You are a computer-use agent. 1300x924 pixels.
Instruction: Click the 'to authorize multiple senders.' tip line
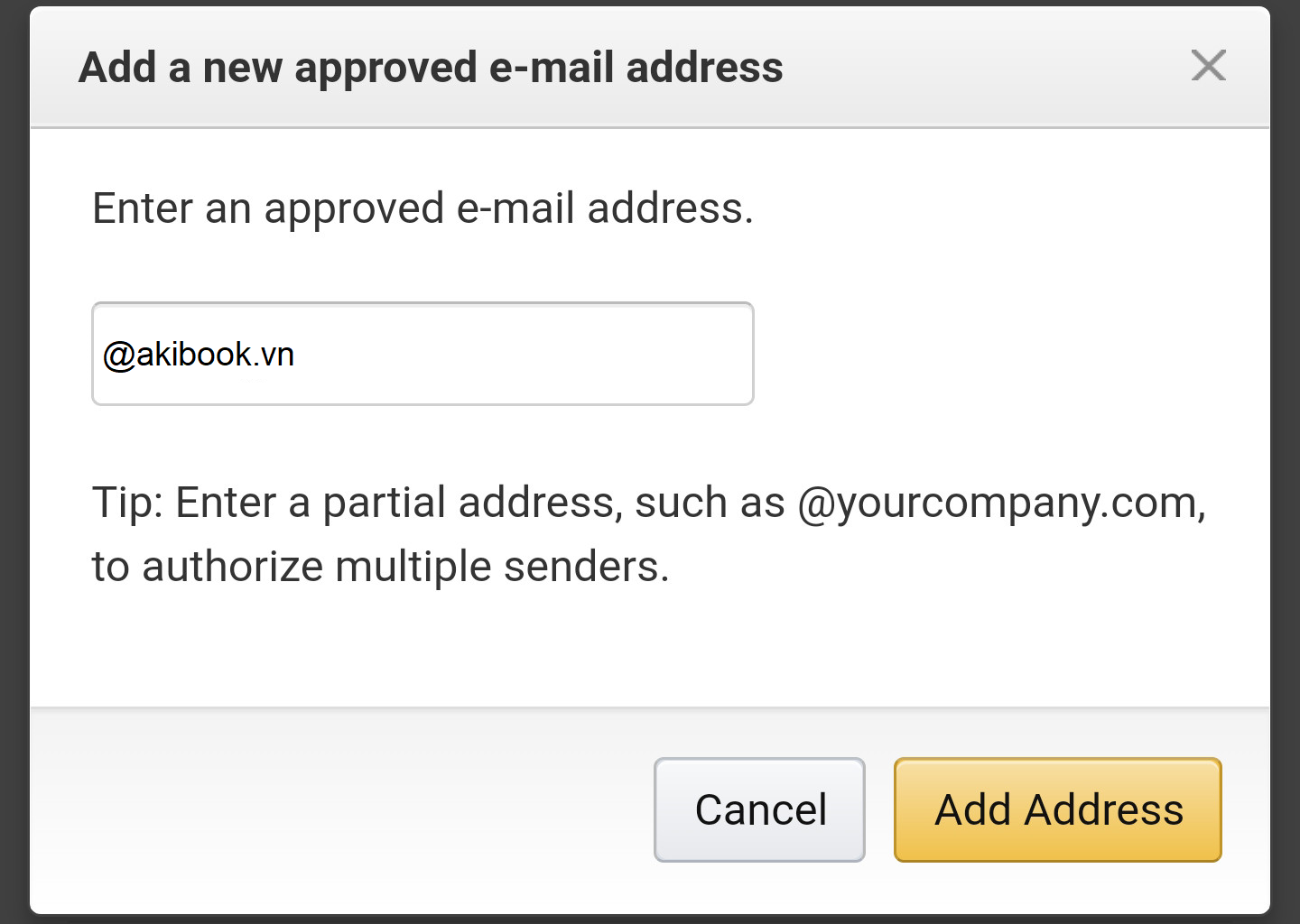(380, 567)
